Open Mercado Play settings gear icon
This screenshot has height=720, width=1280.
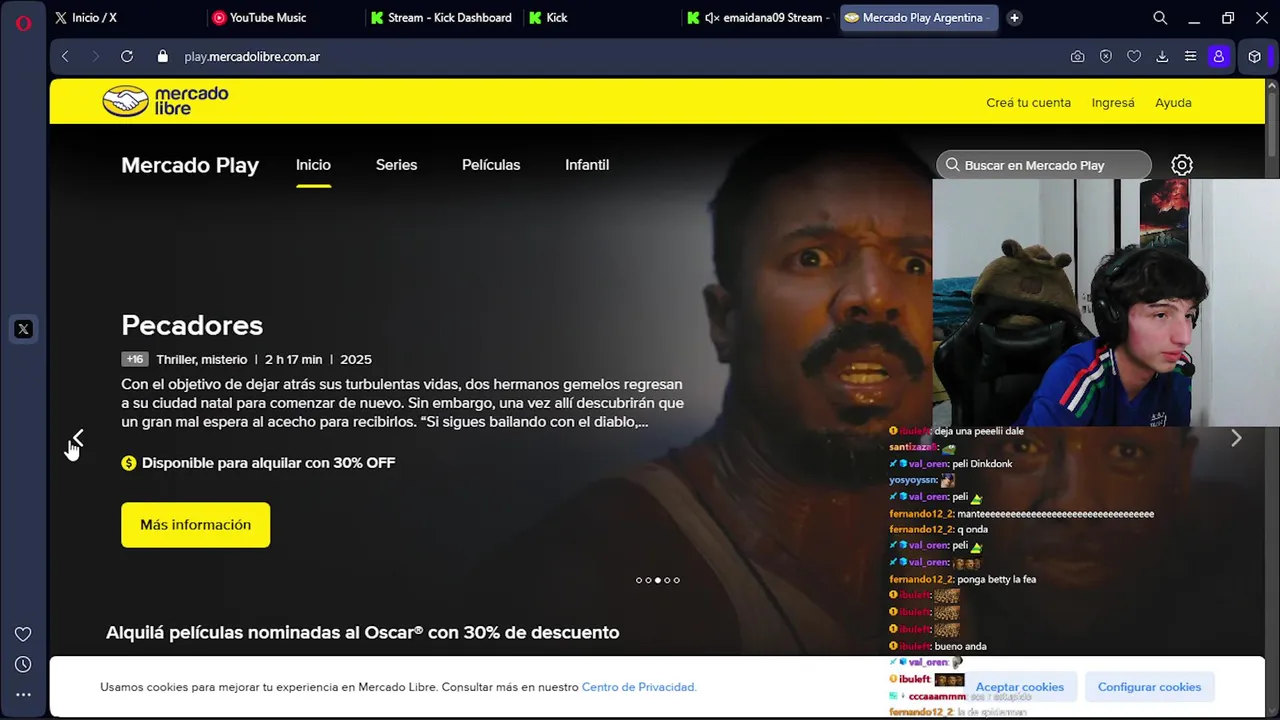(1182, 165)
